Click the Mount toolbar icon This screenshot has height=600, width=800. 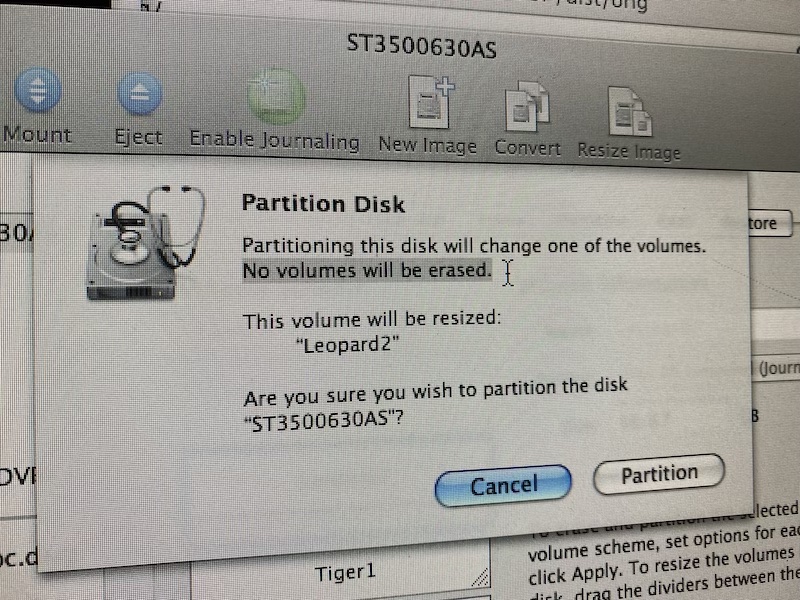point(38,90)
